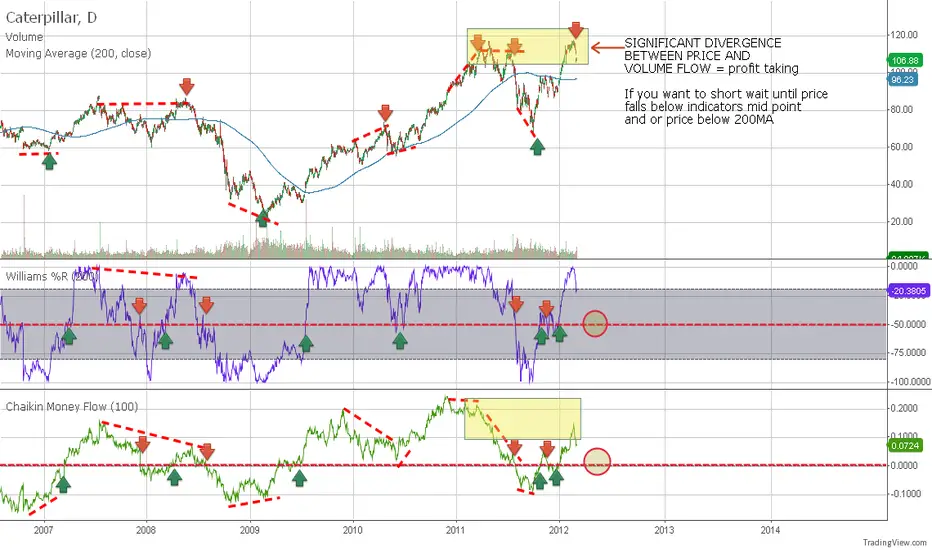
Task: Click the 40.00 price axis label
Action: [x=901, y=184]
